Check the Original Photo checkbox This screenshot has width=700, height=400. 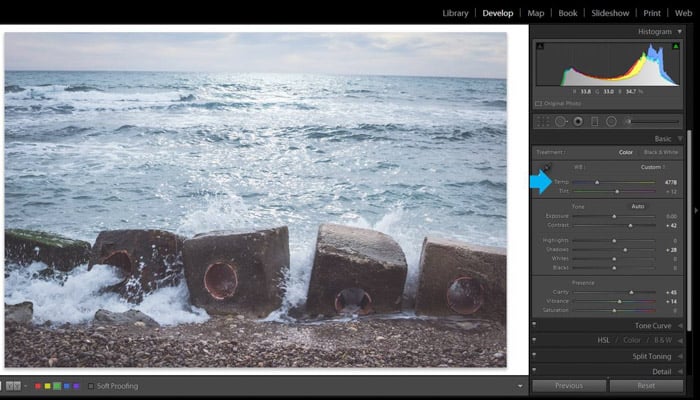point(538,103)
